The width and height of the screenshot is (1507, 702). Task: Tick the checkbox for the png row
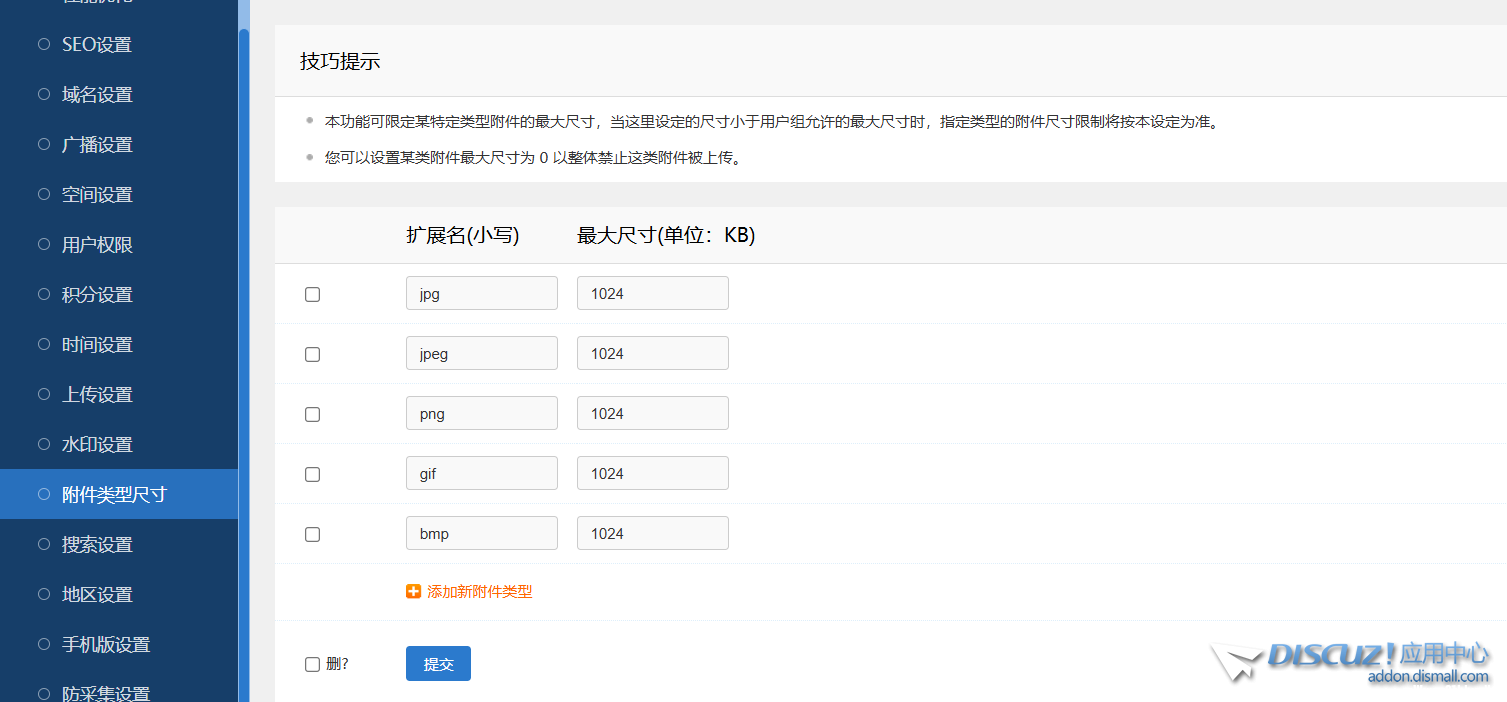pyautogui.click(x=312, y=414)
